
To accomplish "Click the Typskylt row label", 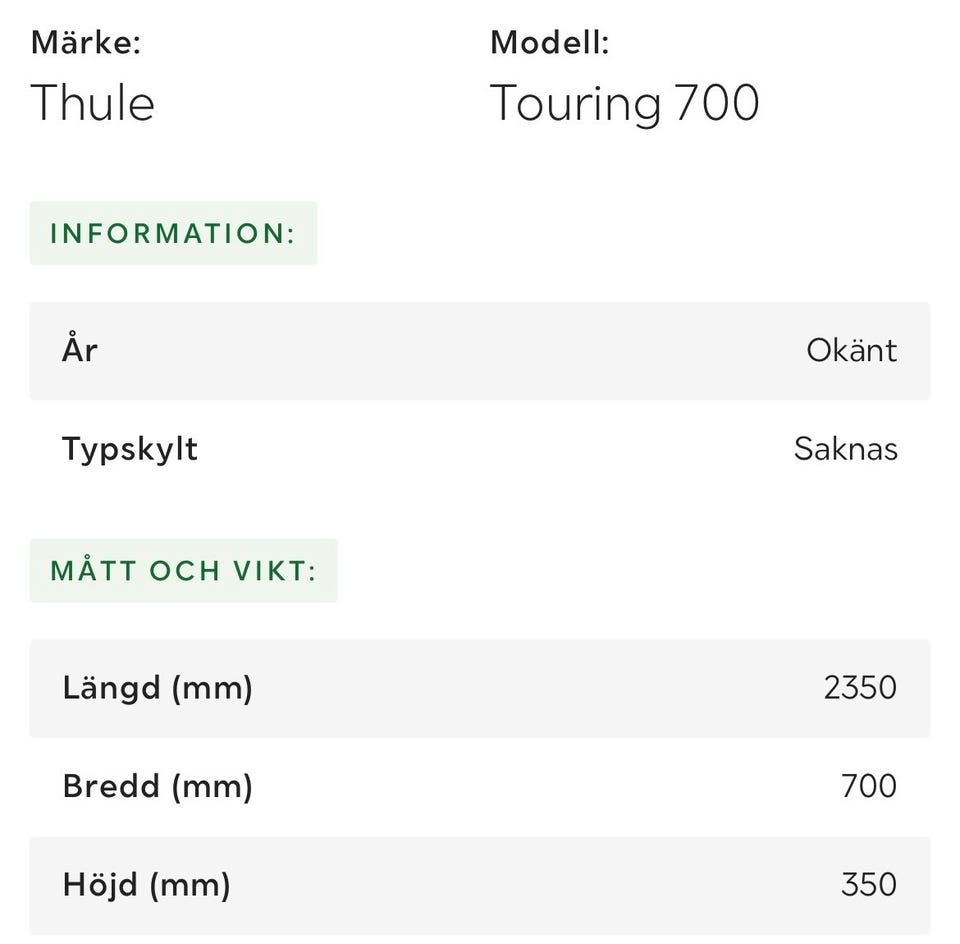I will tap(130, 449).
